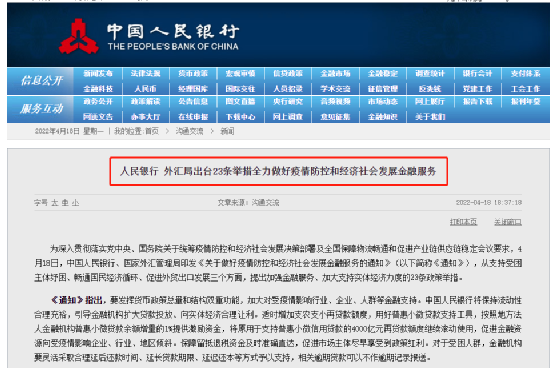Open the 央行研究 section
This screenshot has height=368, width=554.
[x=288, y=102]
